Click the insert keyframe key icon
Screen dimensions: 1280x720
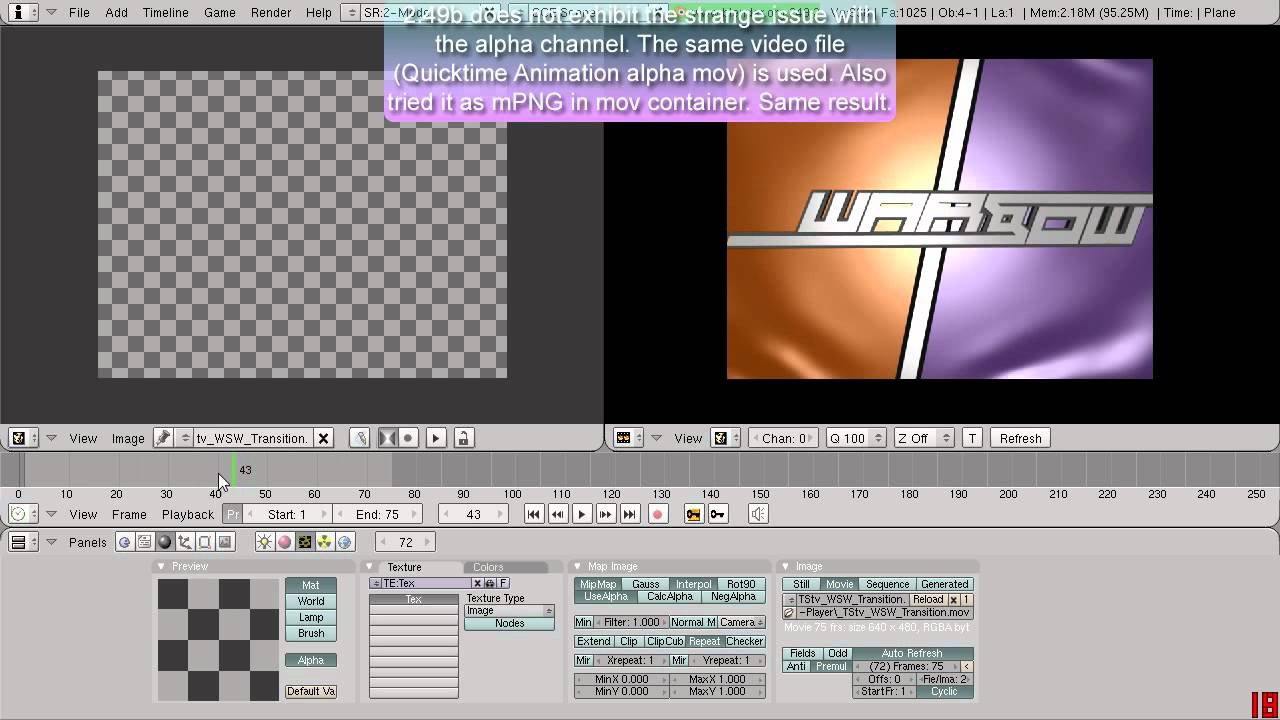pyautogui.click(x=693, y=514)
